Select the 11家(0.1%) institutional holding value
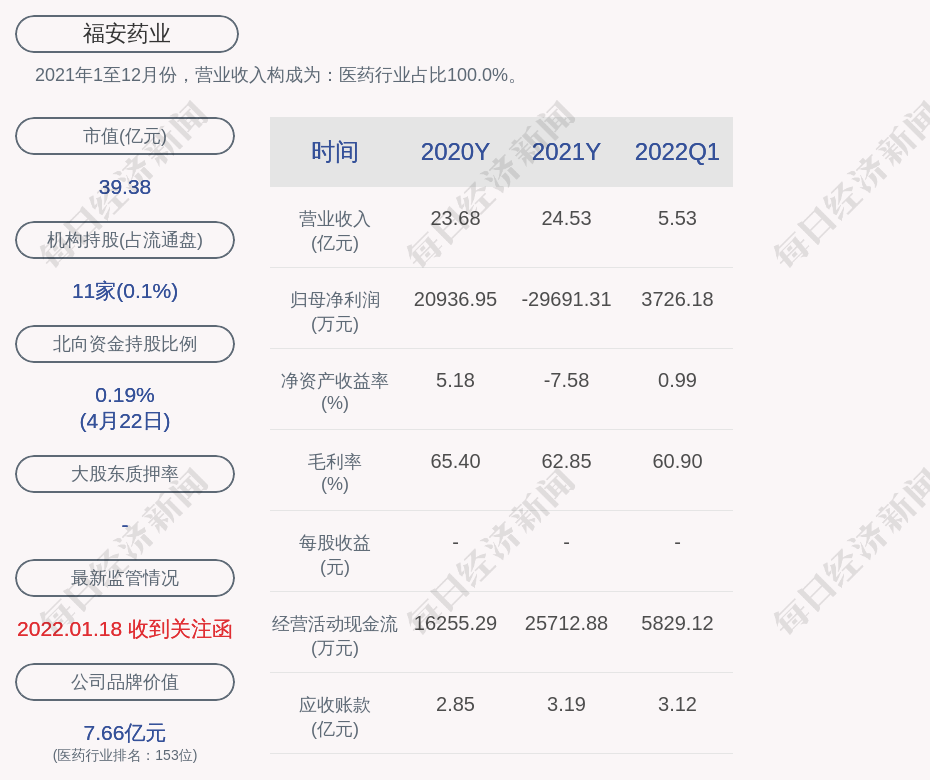The image size is (930, 780). (x=125, y=291)
